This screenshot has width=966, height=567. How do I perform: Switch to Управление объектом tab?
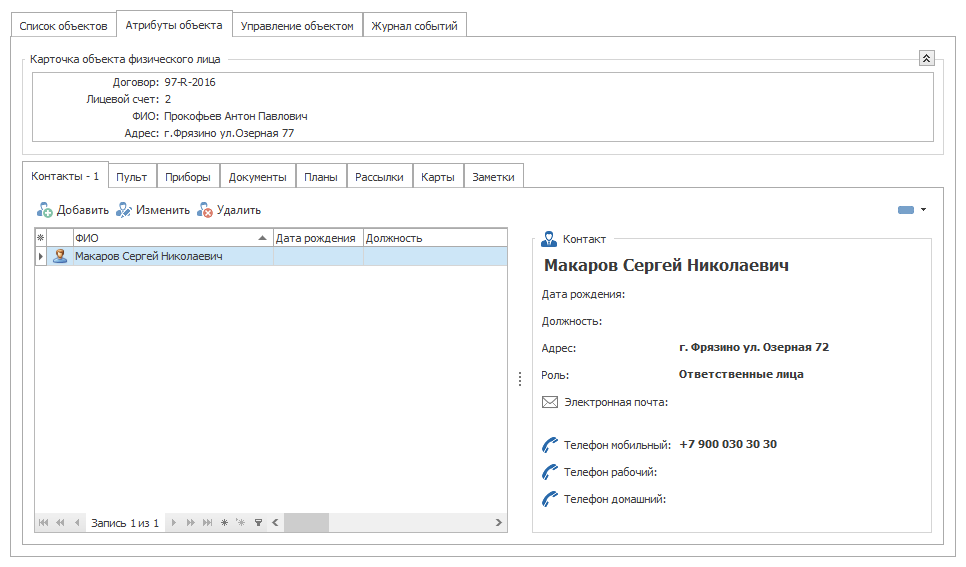(x=297, y=26)
